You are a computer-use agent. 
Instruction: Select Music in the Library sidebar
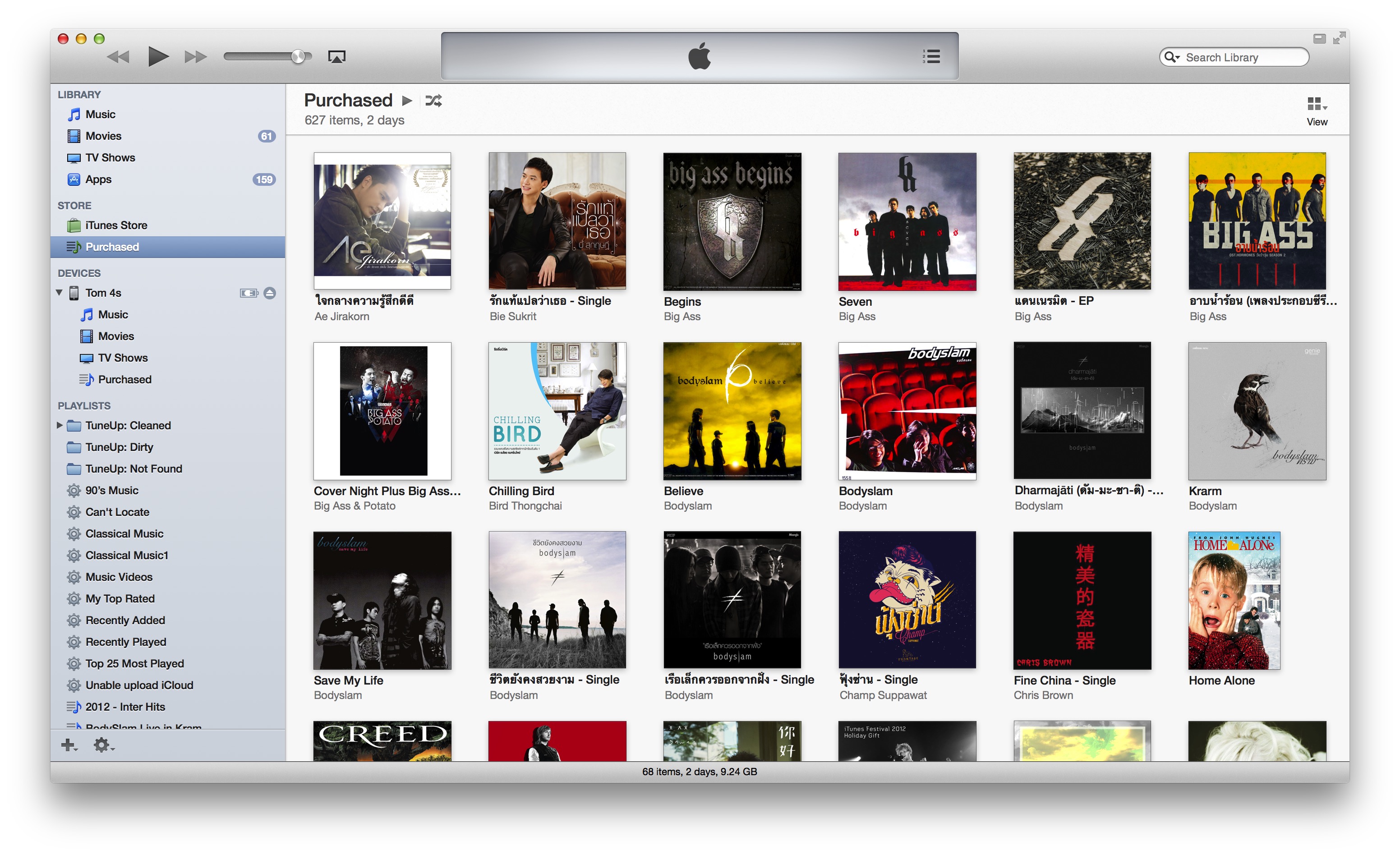coord(101,115)
